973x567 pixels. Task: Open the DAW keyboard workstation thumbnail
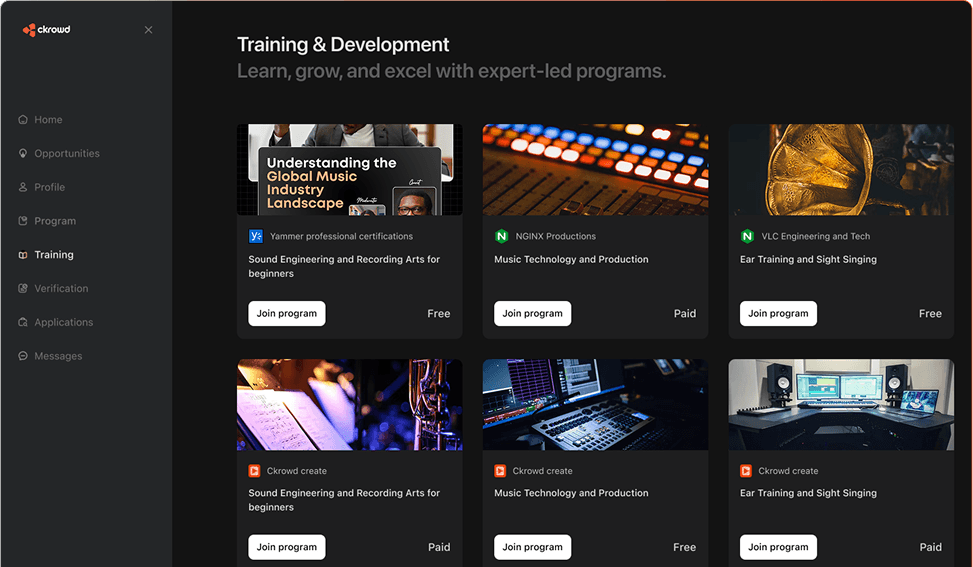[x=595, y=404]
